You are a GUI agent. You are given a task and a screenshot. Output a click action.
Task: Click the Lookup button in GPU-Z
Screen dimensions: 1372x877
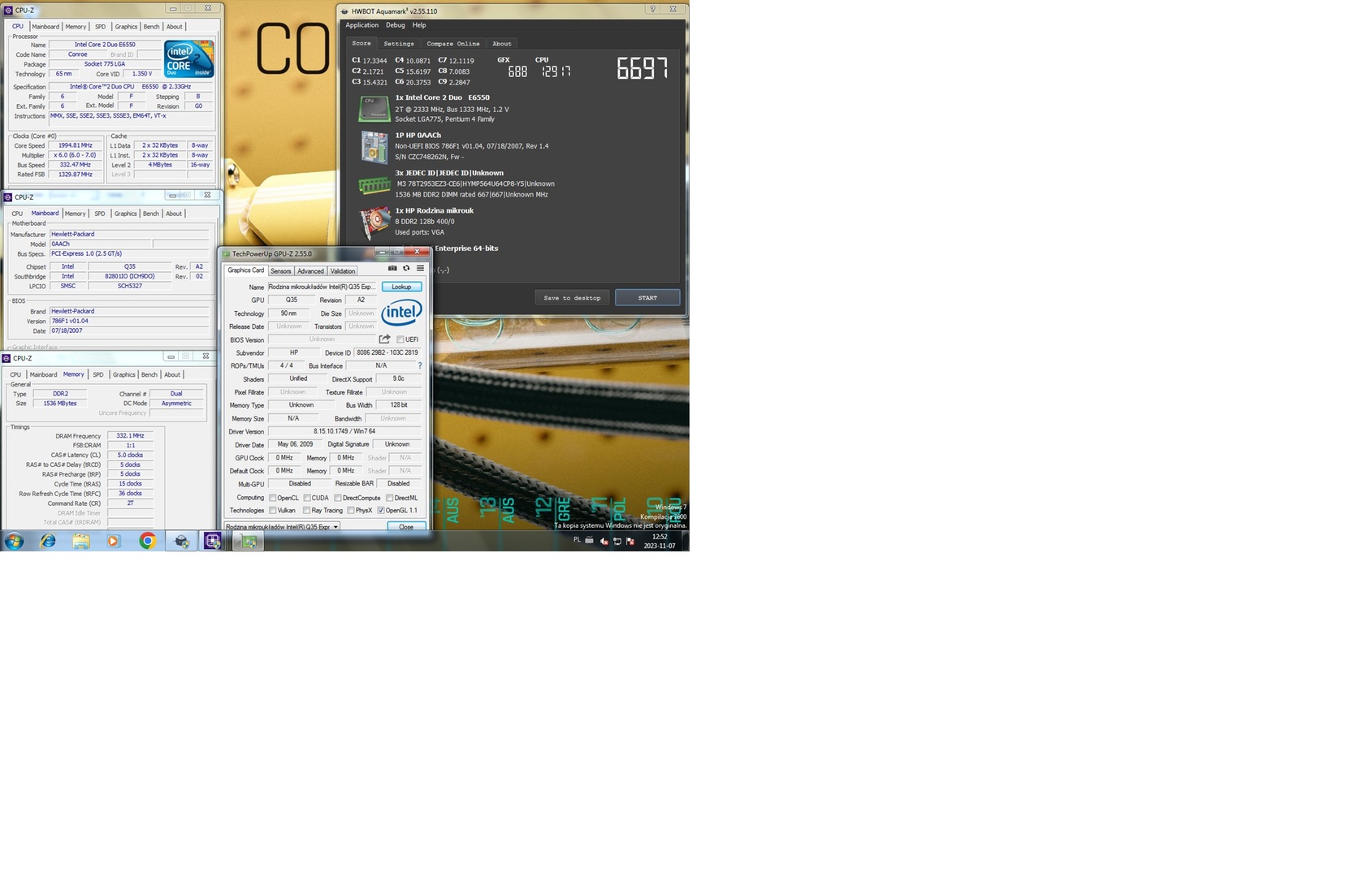click(x=401, y=287)
